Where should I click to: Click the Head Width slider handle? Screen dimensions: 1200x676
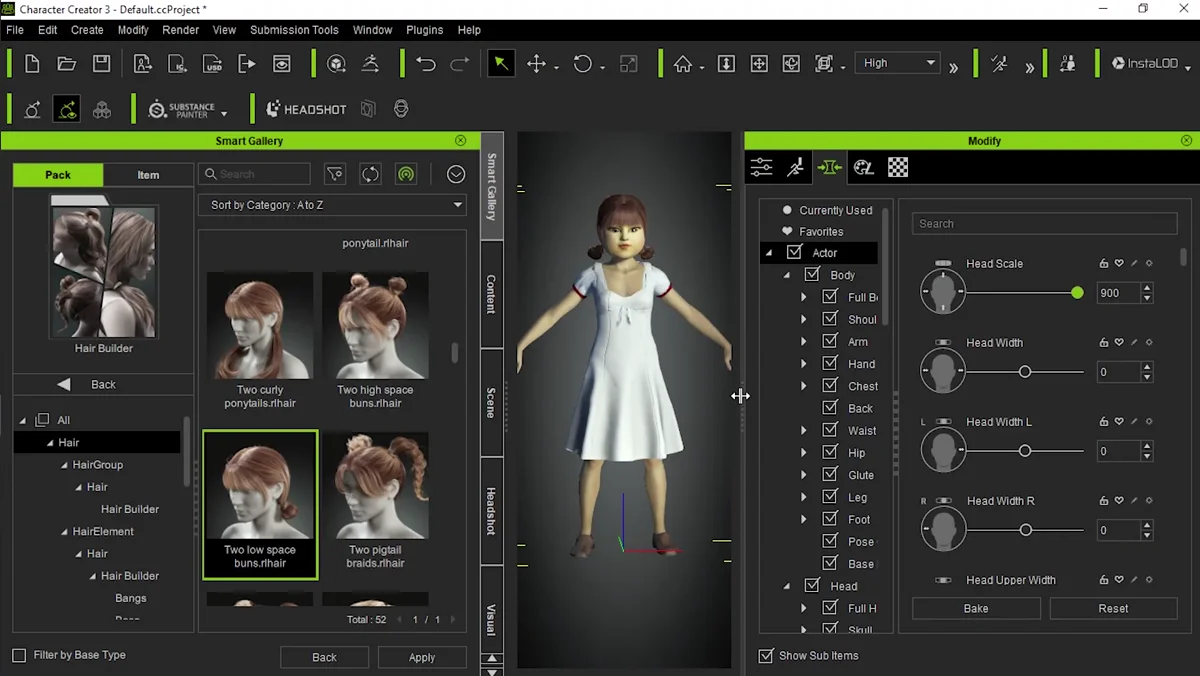[1025, 372]
